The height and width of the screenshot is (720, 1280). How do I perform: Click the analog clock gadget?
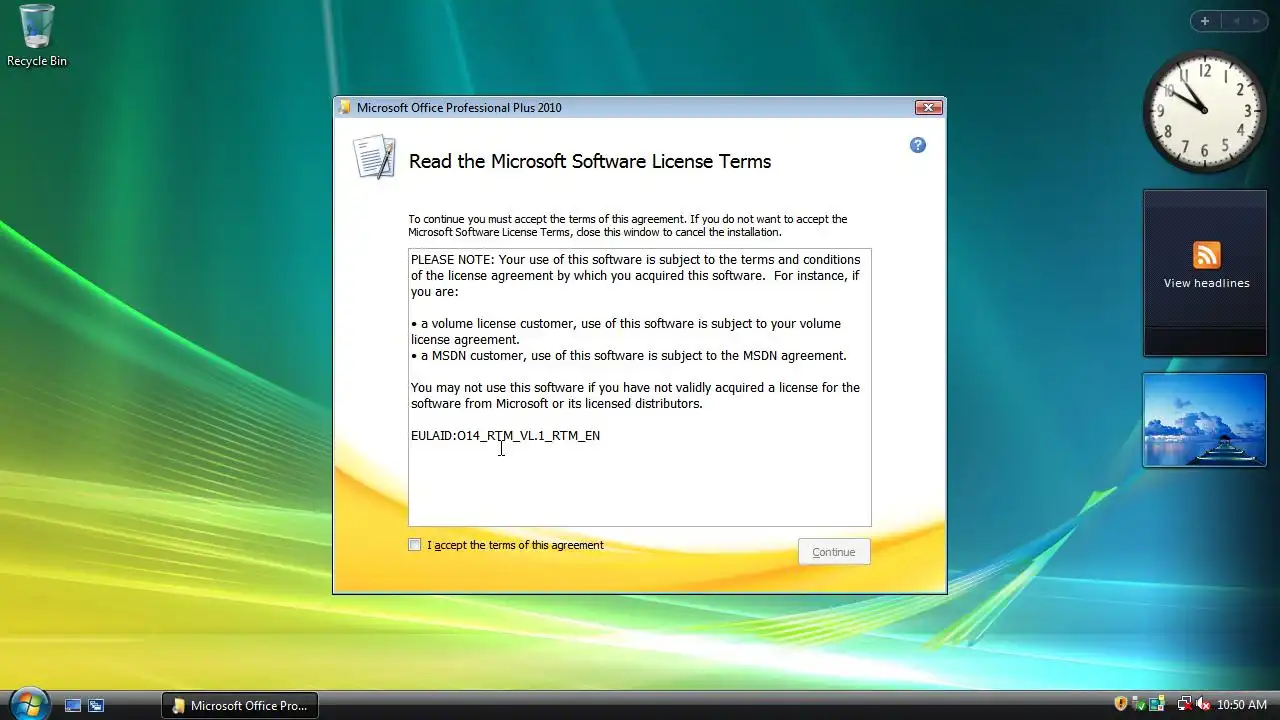coord(1205,111)
